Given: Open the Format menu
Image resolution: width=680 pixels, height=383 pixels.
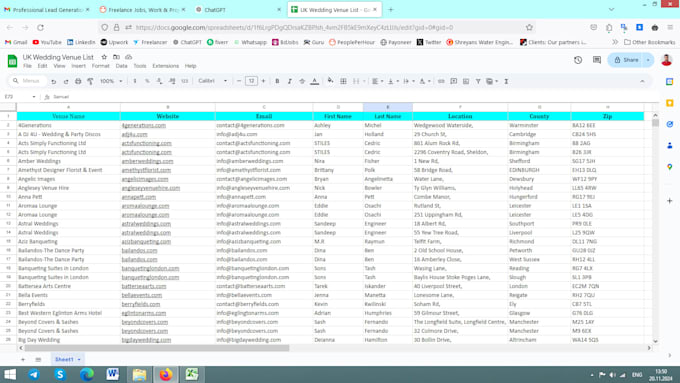Looking at the screenshot, I should 101,66.
